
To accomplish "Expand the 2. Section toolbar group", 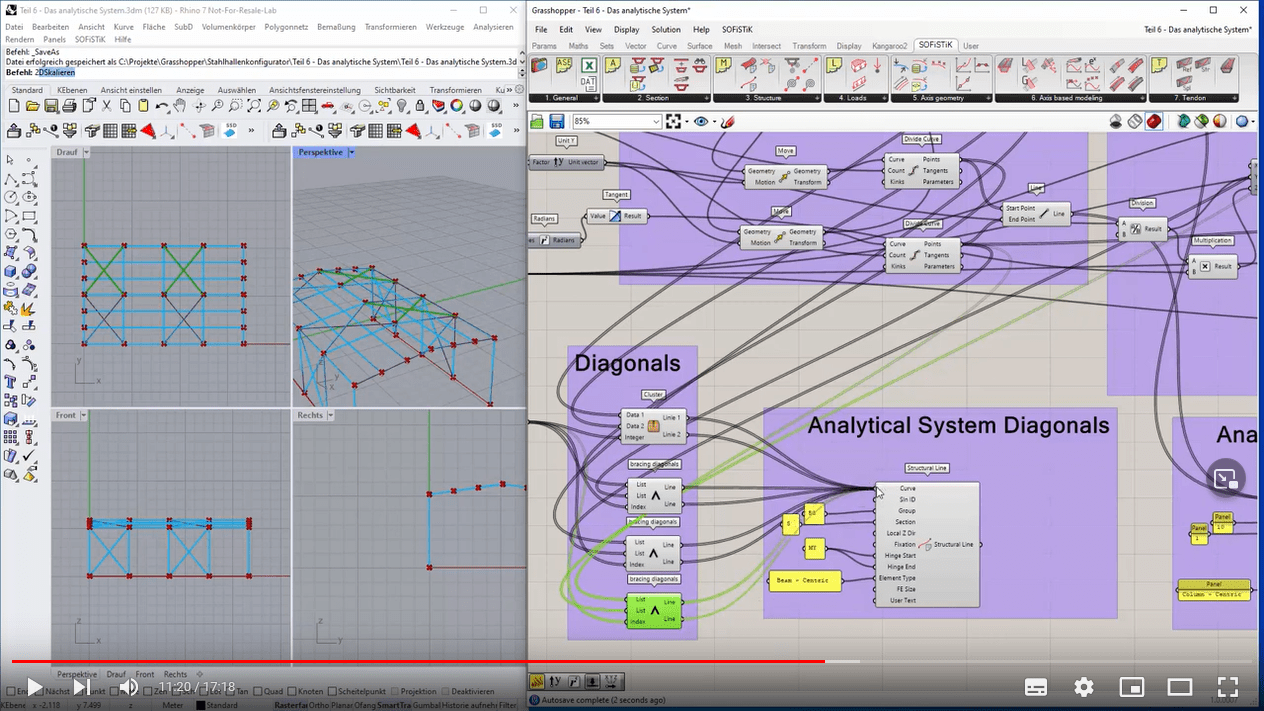I will pos(707,97).
